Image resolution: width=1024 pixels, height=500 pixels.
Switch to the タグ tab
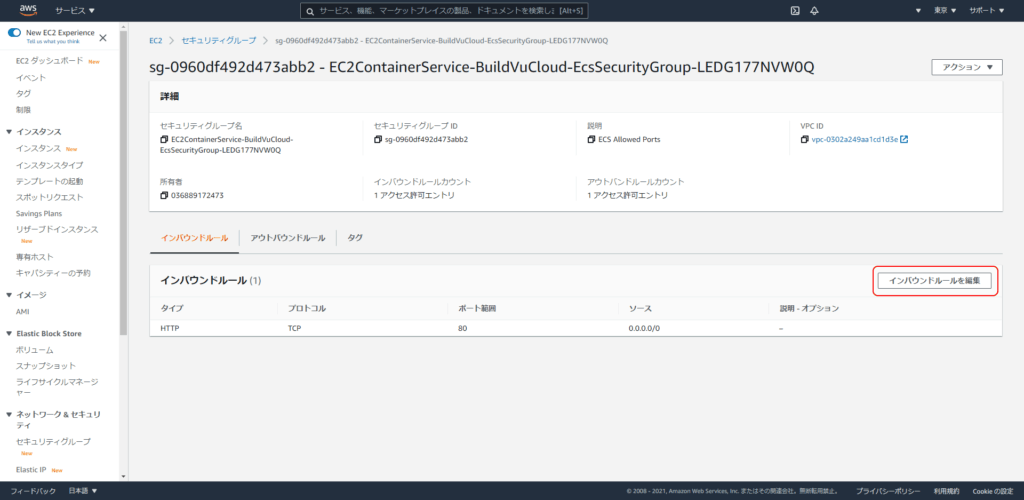pyautogui.click(x=355, y=238)
